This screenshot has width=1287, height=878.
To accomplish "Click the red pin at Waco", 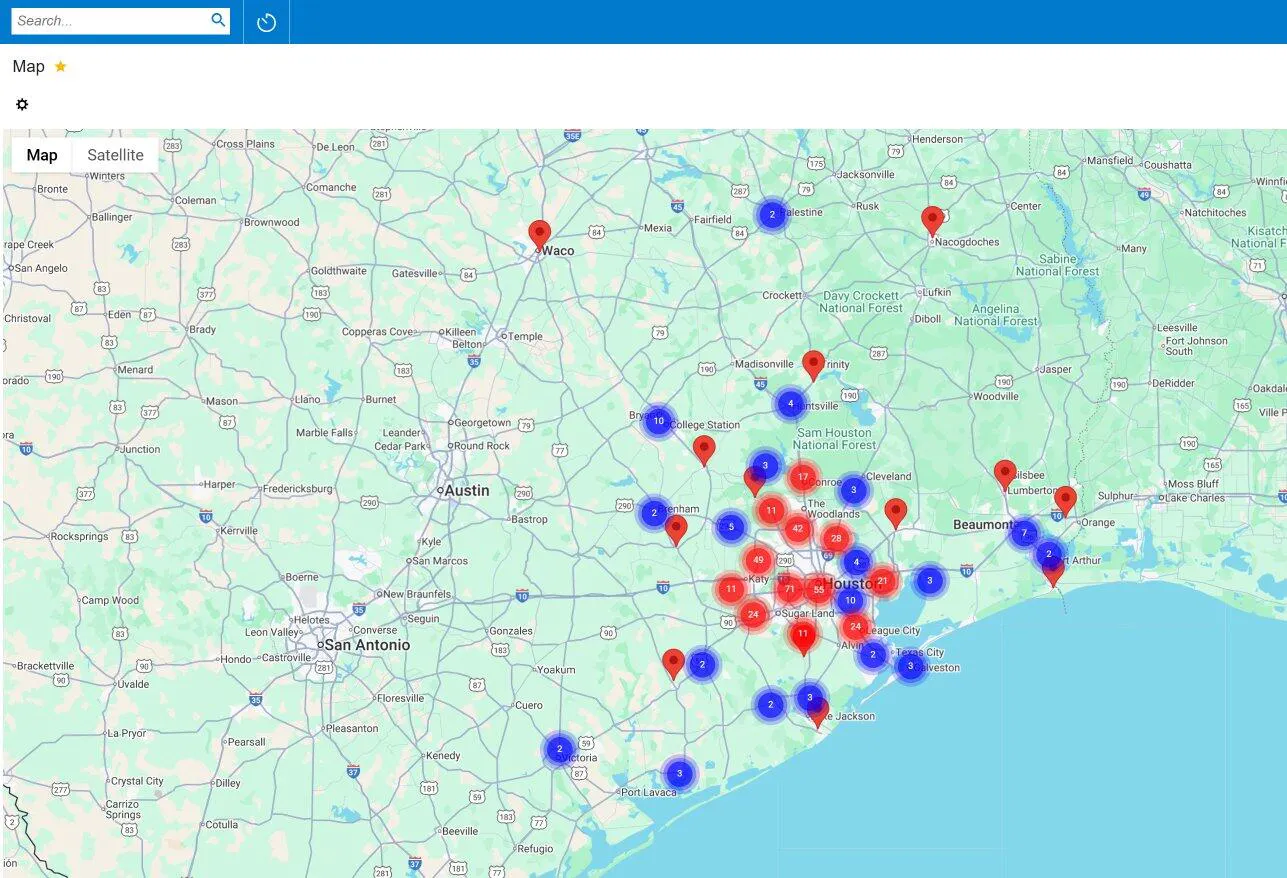I will (540, 235).
